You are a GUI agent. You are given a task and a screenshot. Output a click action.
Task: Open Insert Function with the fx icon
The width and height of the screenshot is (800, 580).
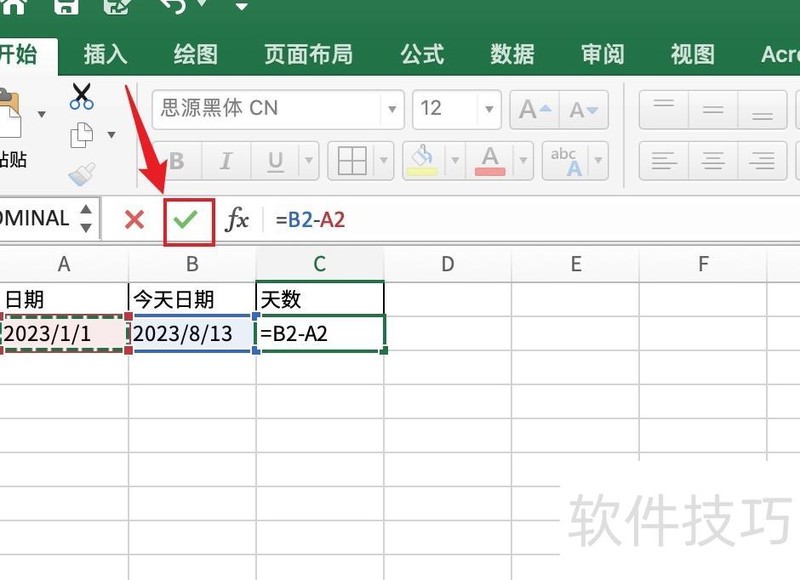(237, 218)
